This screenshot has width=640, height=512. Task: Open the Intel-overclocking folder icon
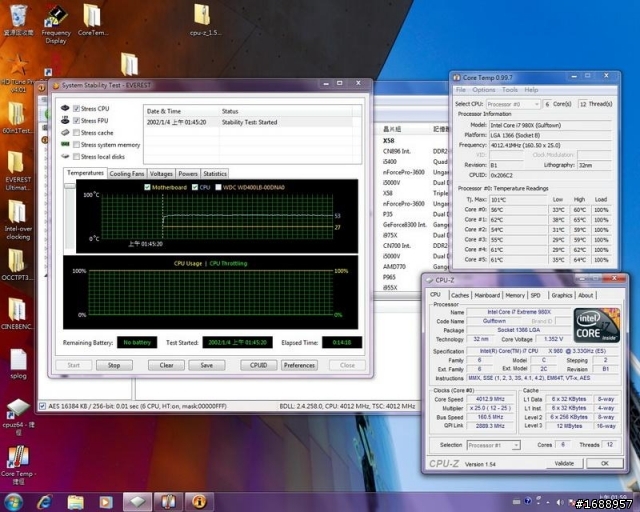pyautogui.click(x=18, y=220)
